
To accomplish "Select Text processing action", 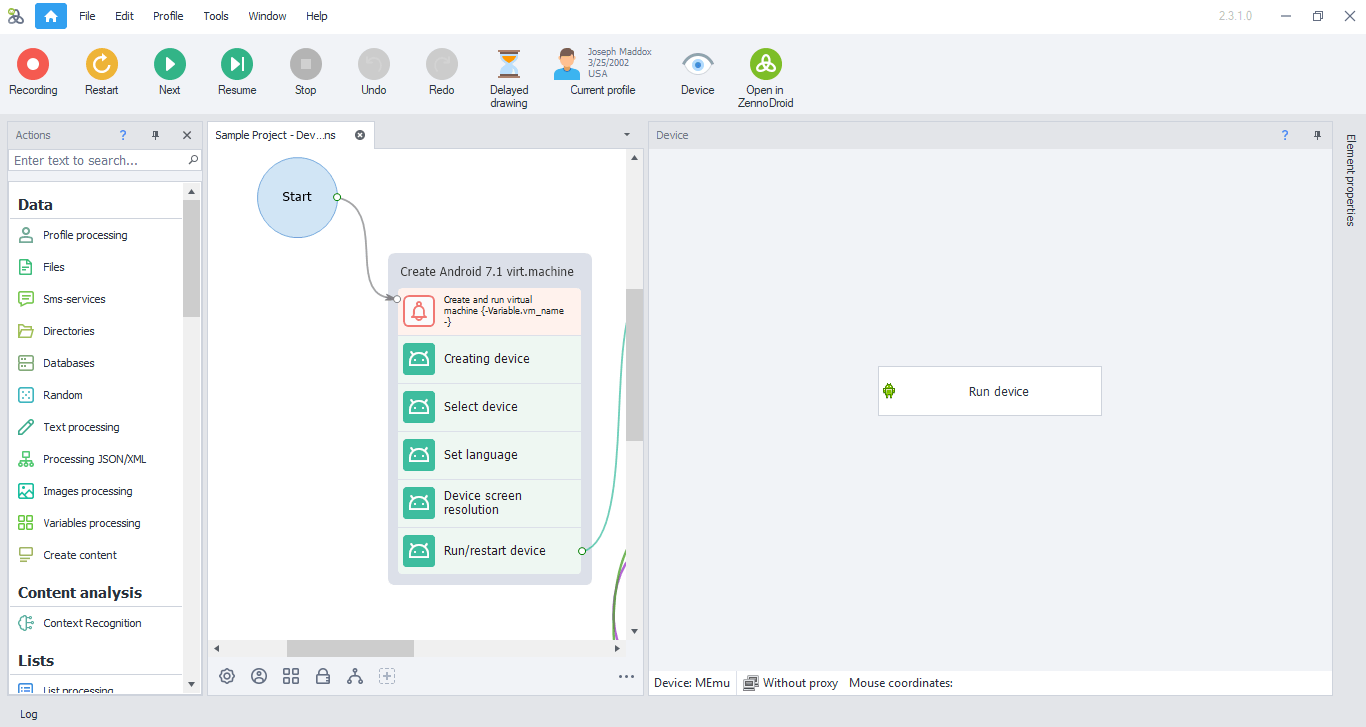I will pyautogui.click(x=81, y=427).
